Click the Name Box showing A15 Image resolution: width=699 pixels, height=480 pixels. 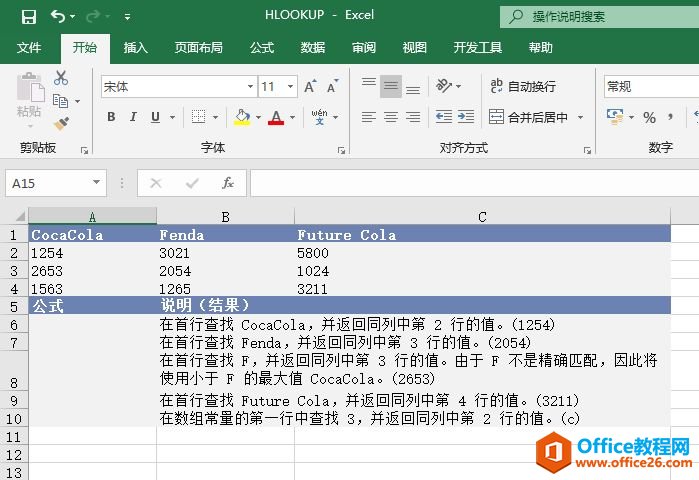click(x=48, y=183)
